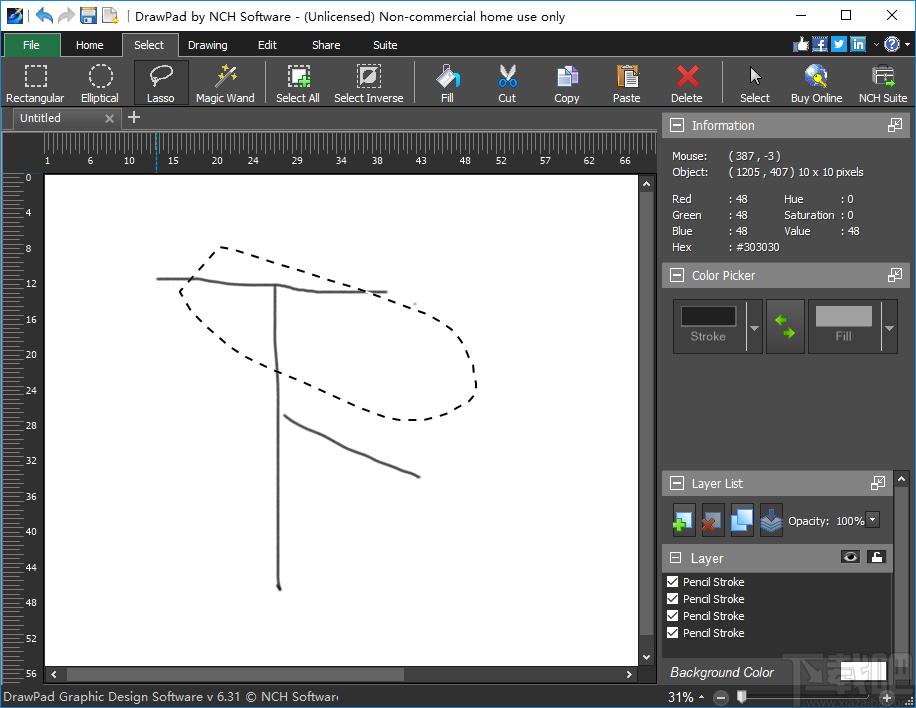The width and height of the screenshot is (916, 708).
Task: Toggle the last Pencil Stroke checkbox
Action: tap(672, 633)
